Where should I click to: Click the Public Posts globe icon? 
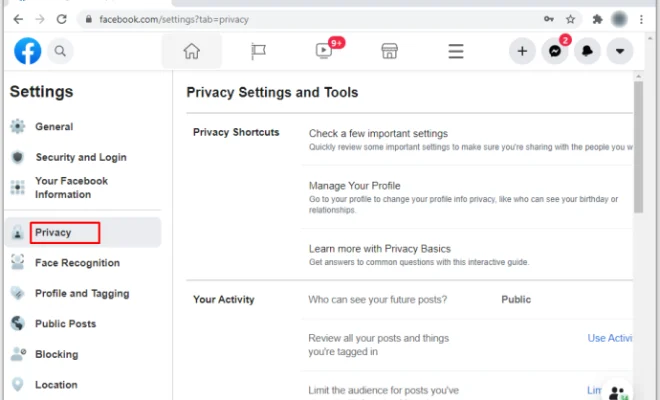coord(18,323)
